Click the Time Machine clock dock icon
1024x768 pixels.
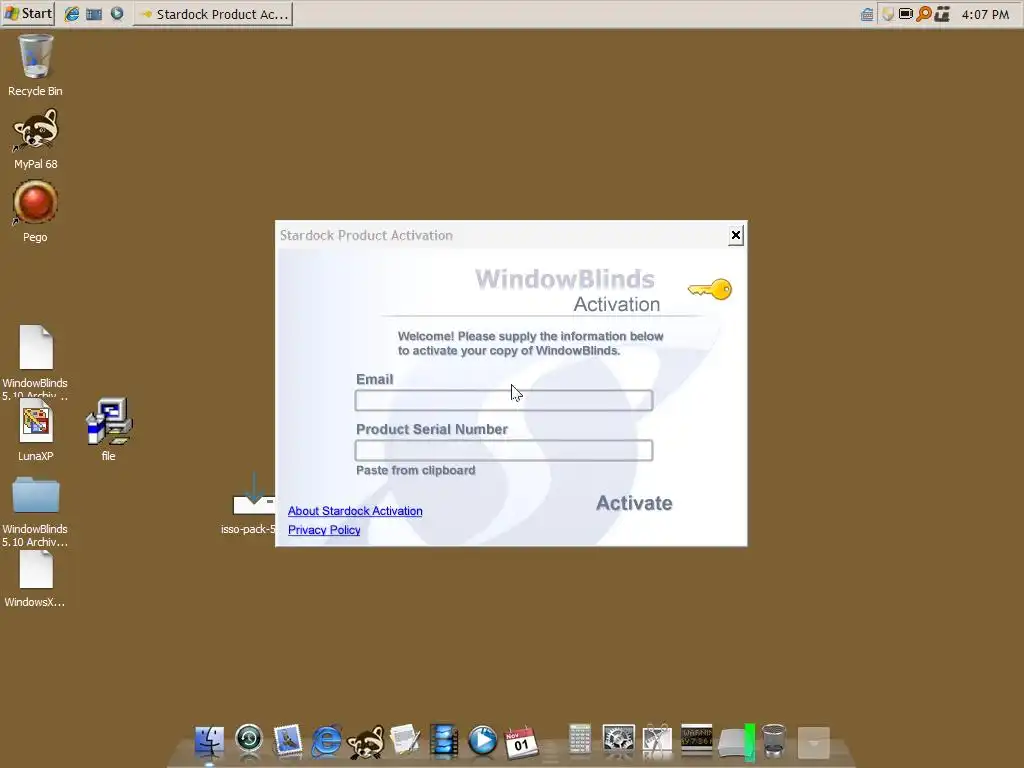pyautogui.click(x=249, y=740)
